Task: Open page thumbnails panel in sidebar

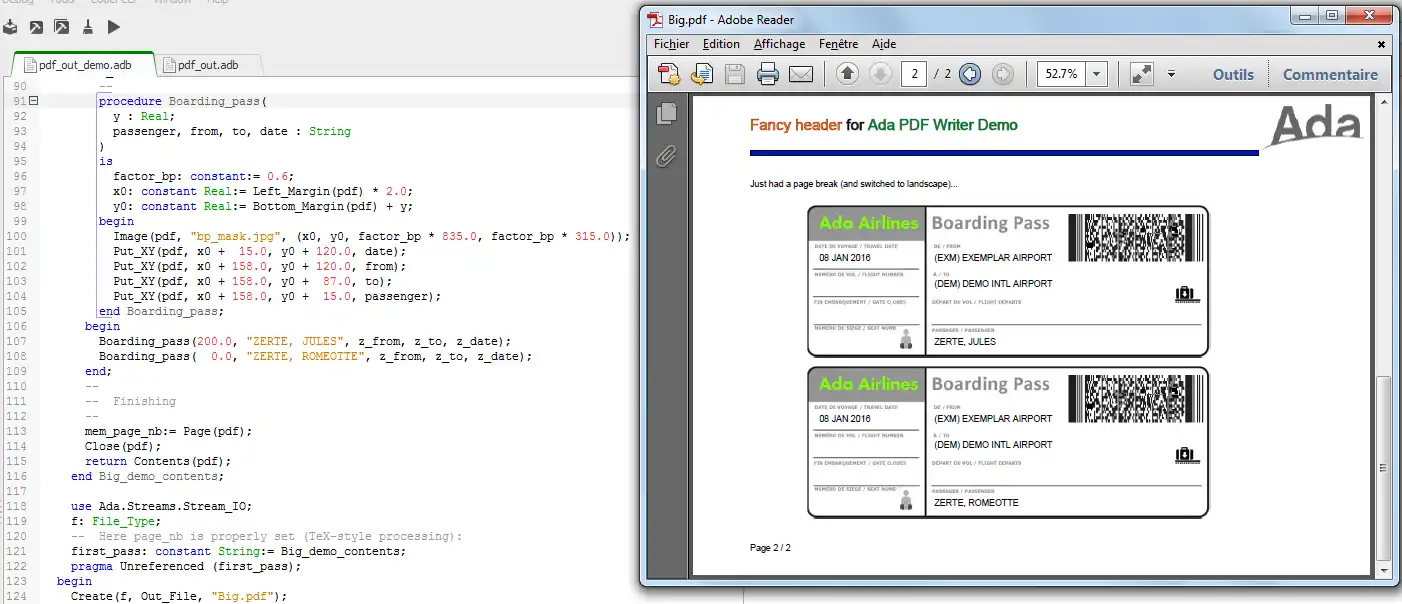Action: (x=666, y=114)
